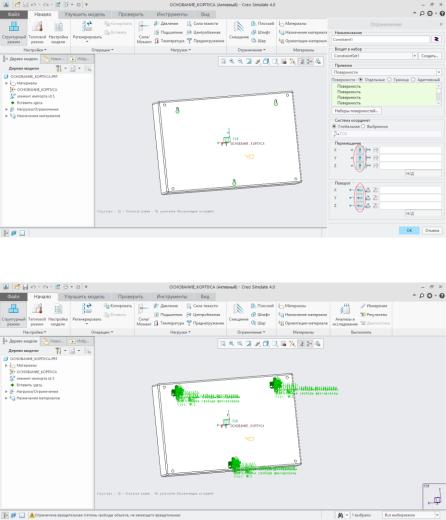The image size is (446, 520).
Task: Open the Поверхности references dropdown
Action: [x=439, y=72]
